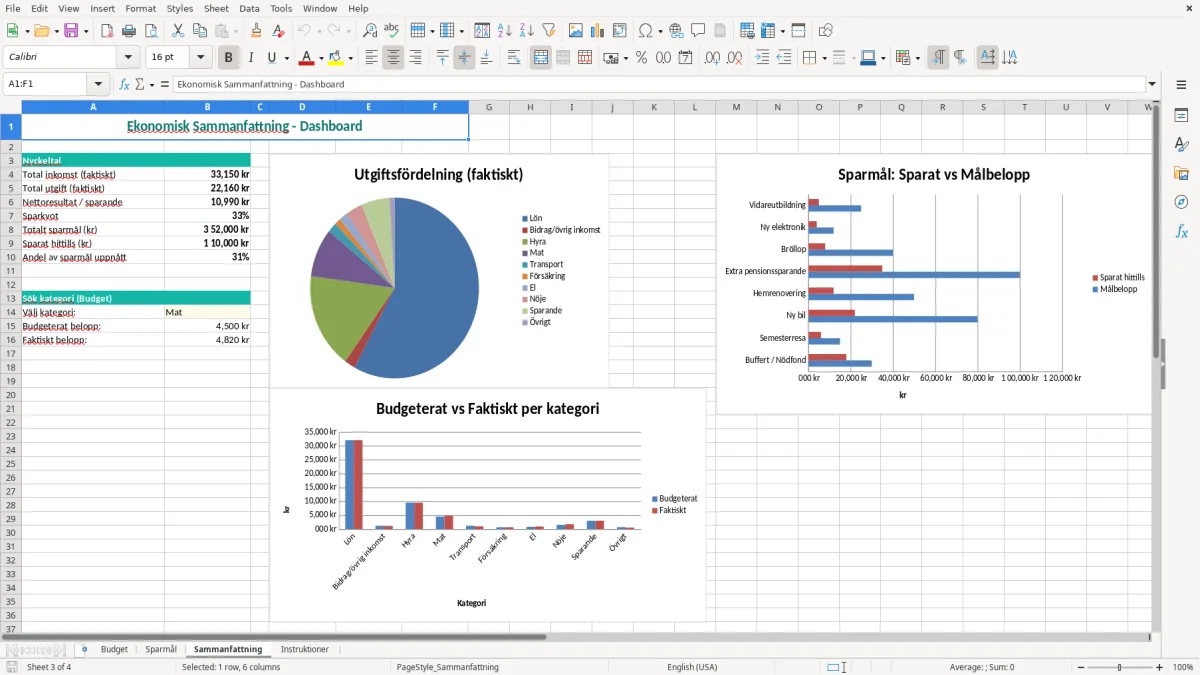The height and width of the screenshot is (675, 1200).
Task: Click the Save document icon
Action: 71,31
